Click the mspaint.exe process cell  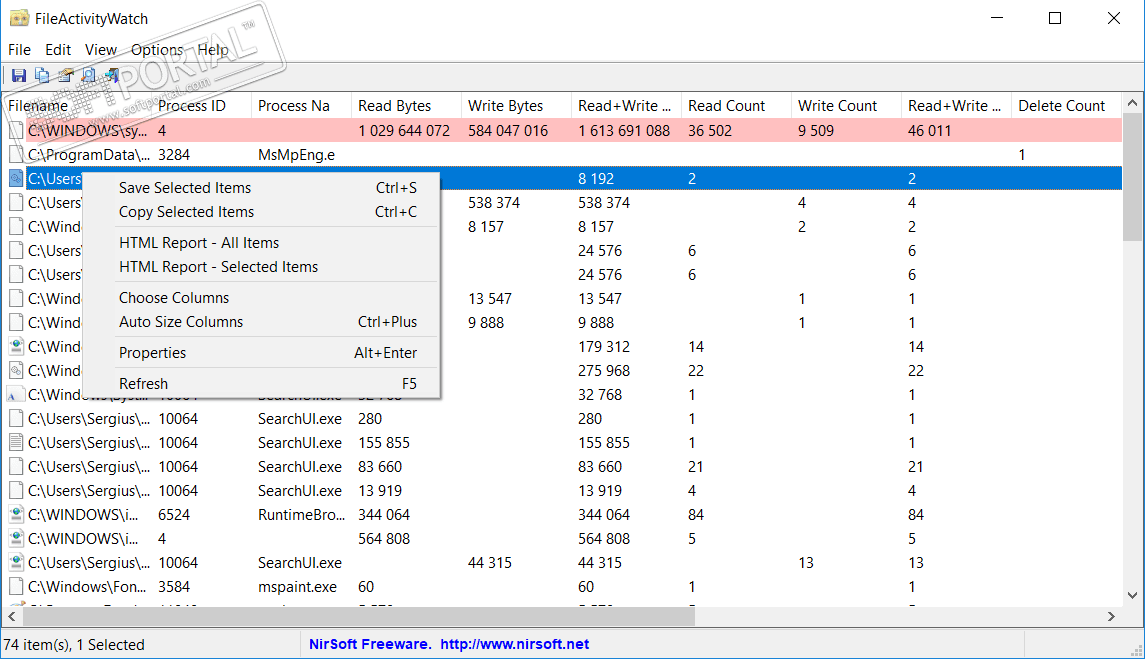pos(297,587)
